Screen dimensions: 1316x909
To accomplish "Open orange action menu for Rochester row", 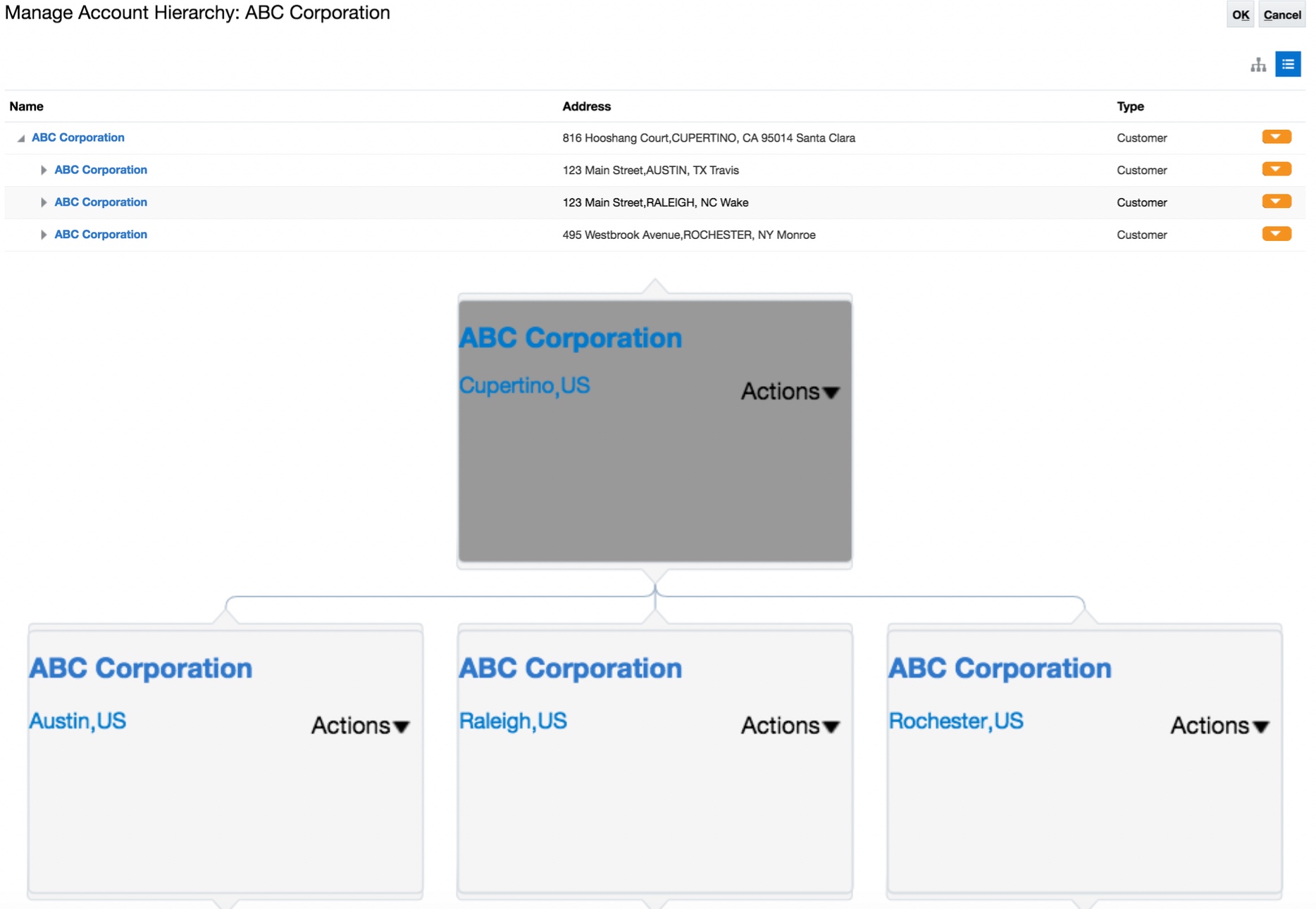I will (x=1276, y=235).
